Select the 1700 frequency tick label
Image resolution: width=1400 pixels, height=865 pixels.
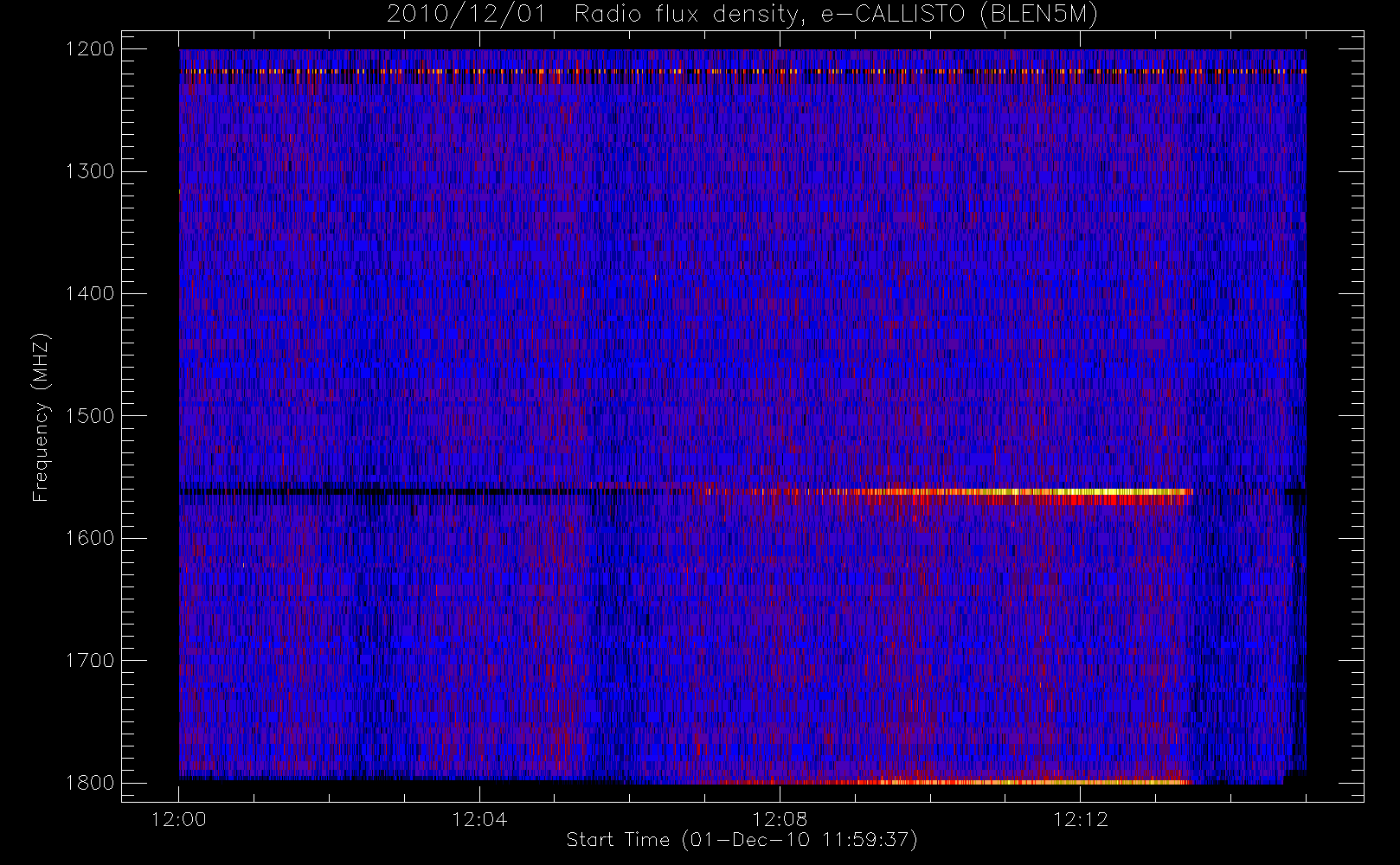point(90,660)
